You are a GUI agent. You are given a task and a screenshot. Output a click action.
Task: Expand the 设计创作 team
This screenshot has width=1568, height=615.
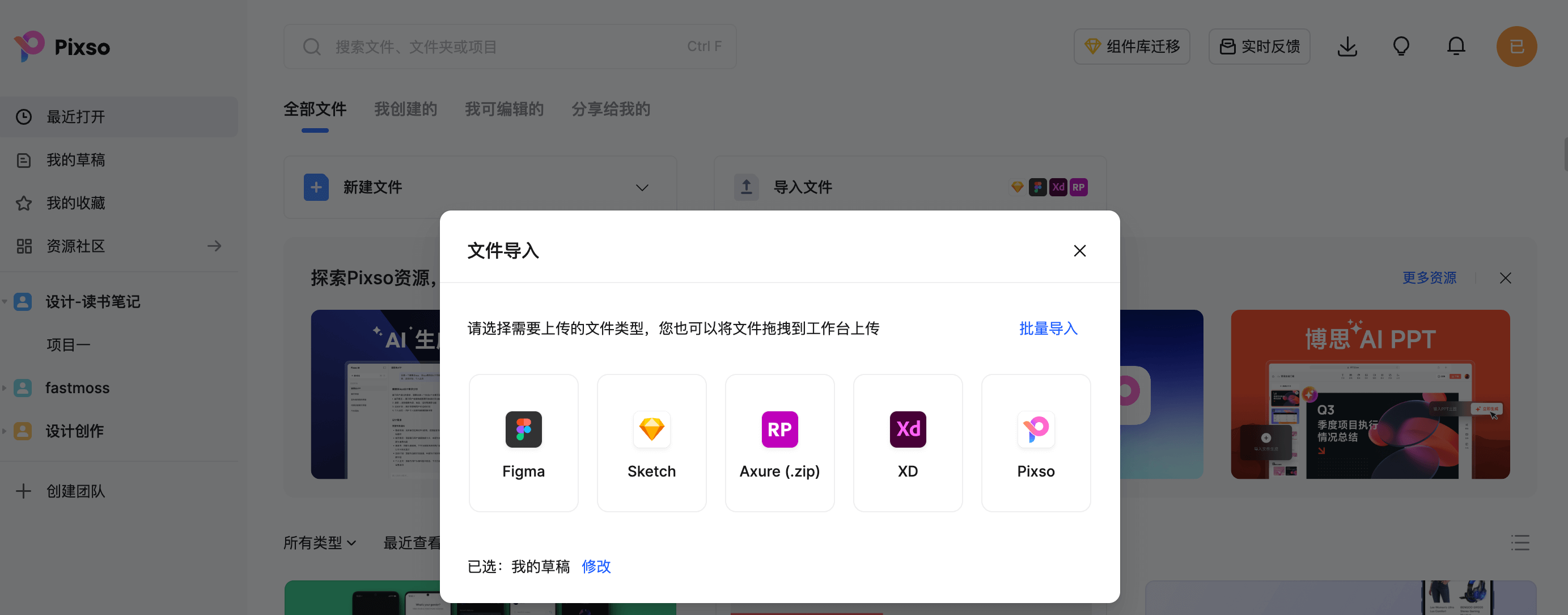pyautogui.click(x=5, y=431)
